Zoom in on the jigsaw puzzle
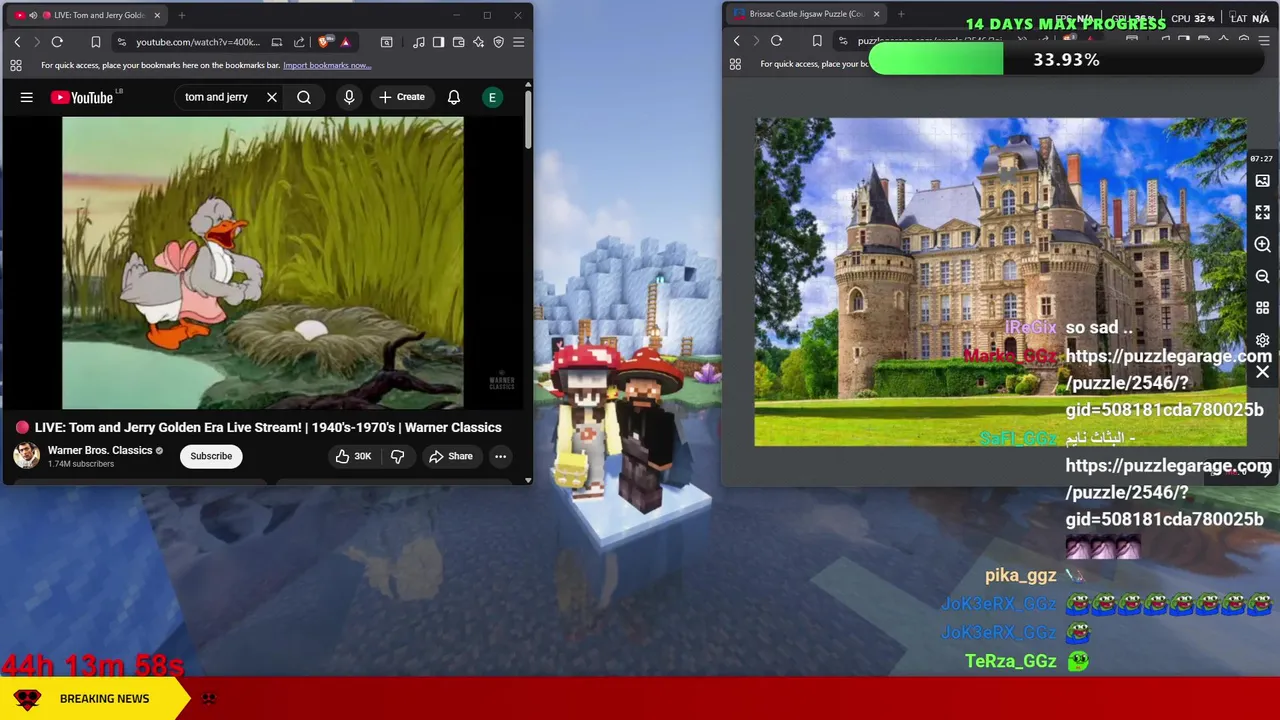The height and width of the screenshot is (720, 1280). tap(1262, 244)
